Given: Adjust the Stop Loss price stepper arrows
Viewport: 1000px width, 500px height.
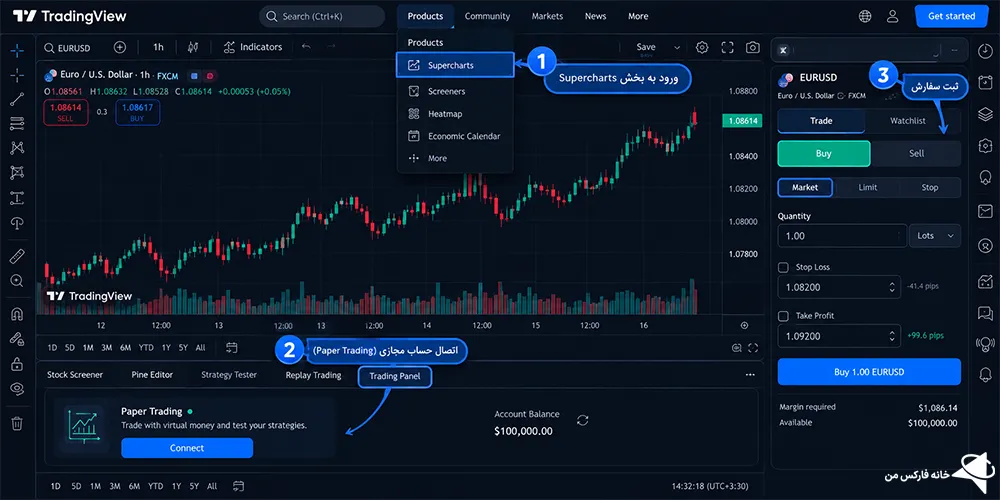Looking at the screenshot, I should click(x=892, y=287).
